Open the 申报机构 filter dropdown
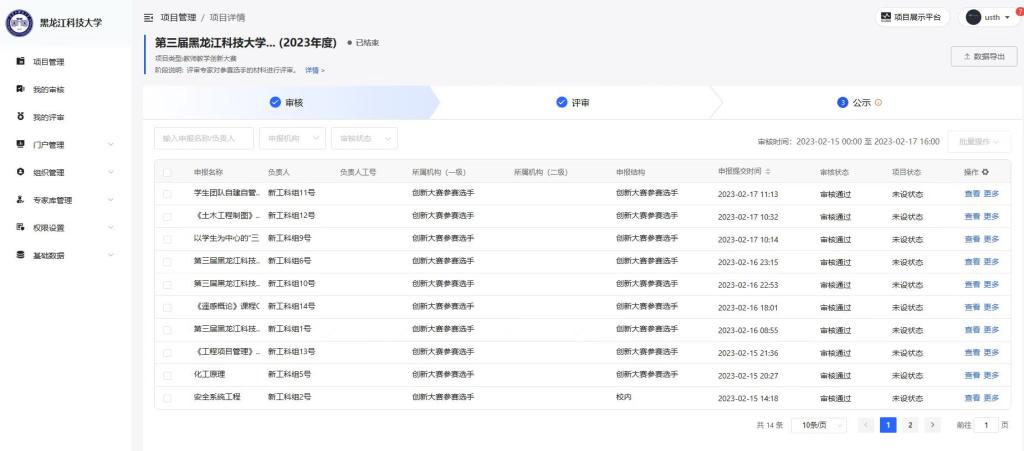 pos(290,139)
